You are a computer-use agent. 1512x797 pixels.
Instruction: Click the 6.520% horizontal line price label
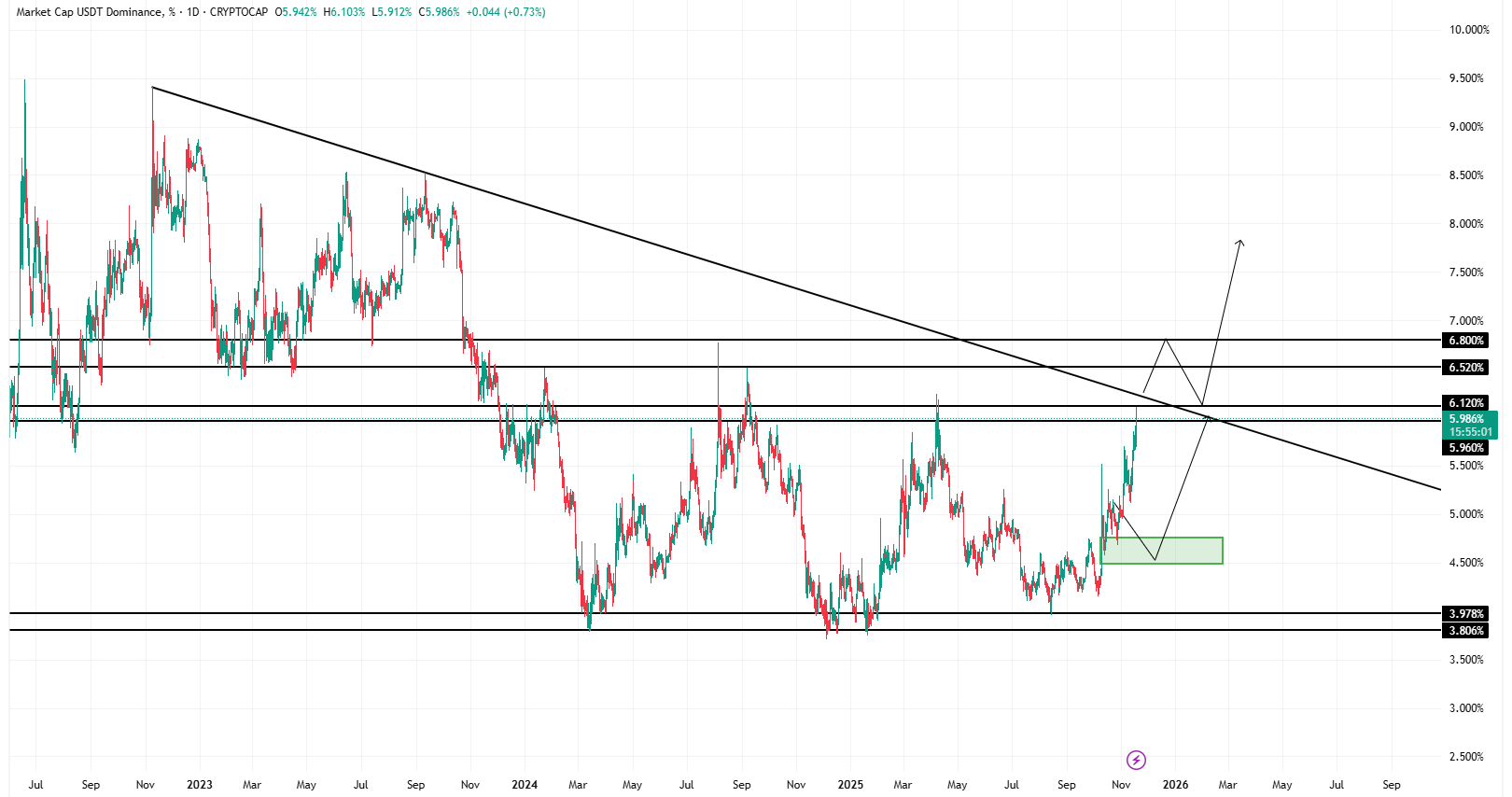pos(1466,368)
